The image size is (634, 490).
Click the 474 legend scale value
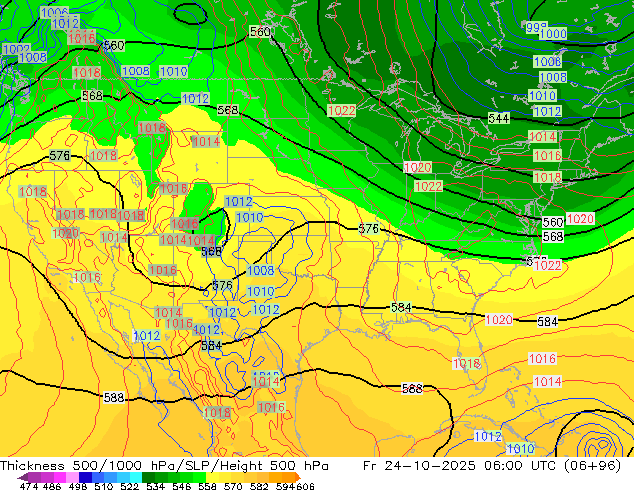[x=29, y=486]
